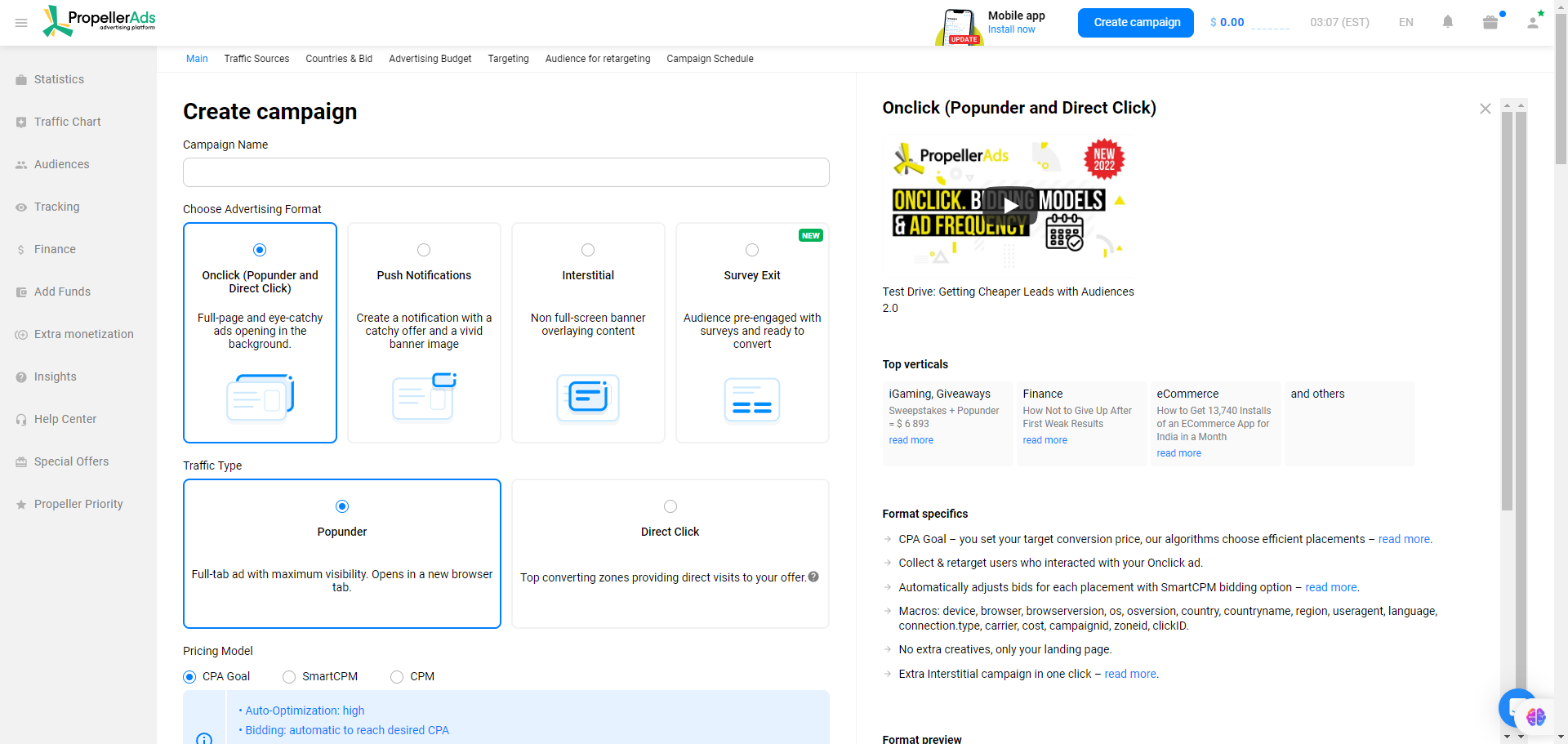The height and width of the screenshot is (744, 1568).
Task: Open the EN language selector
Action: point(1405,22)
